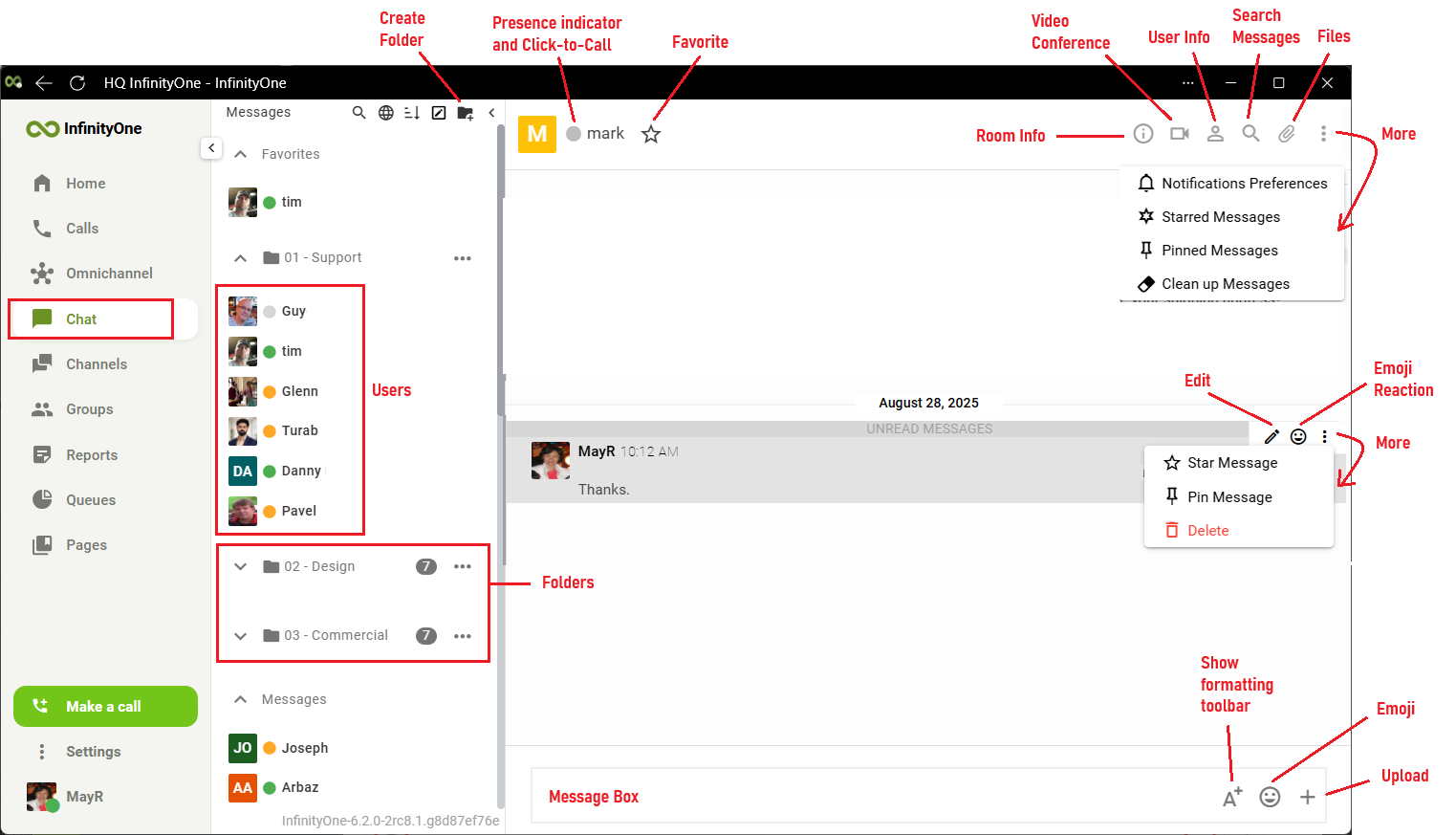Start a new message with compose icon
This screenshot has height=835, width=1456.
coord(439,113)
